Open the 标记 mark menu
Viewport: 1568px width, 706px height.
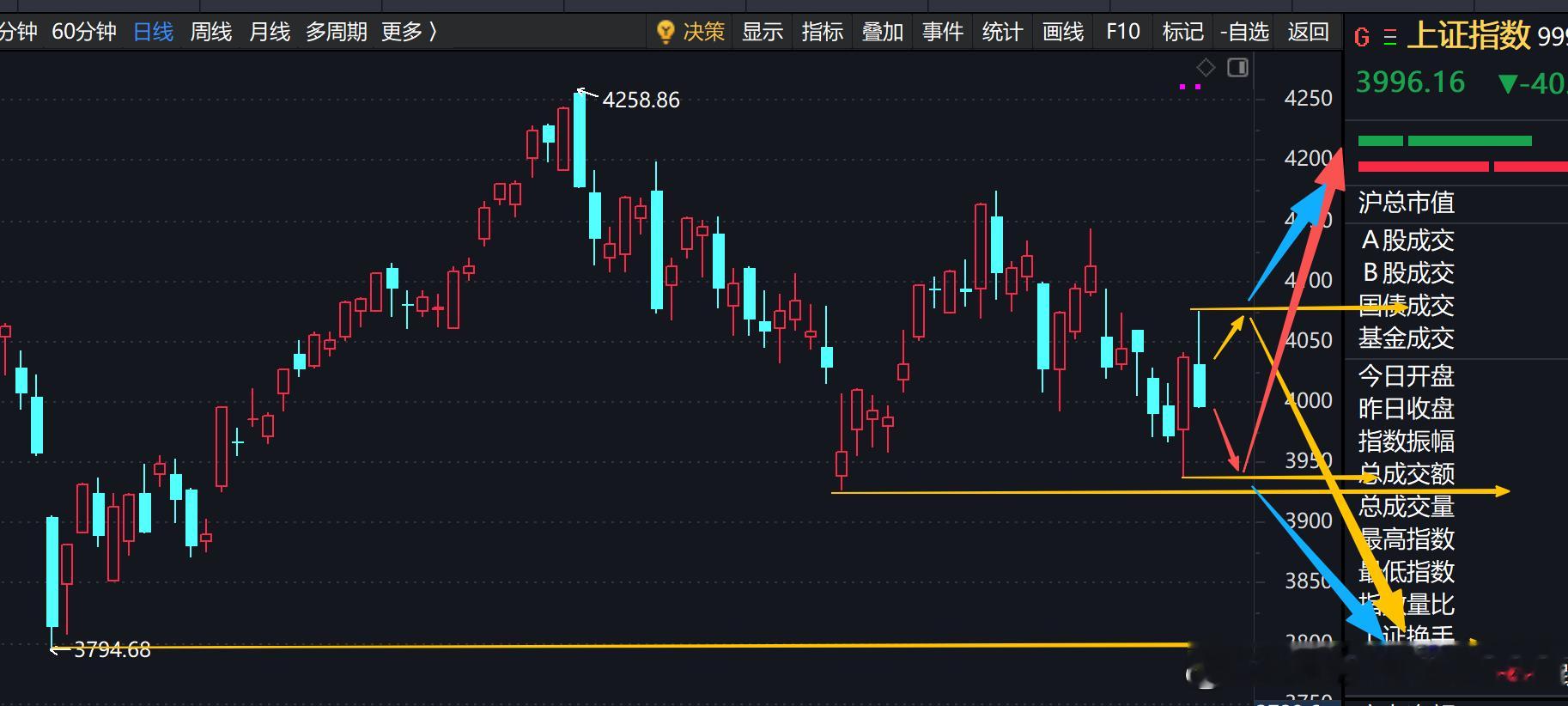pyautogui.click(x=1183, y=33)
